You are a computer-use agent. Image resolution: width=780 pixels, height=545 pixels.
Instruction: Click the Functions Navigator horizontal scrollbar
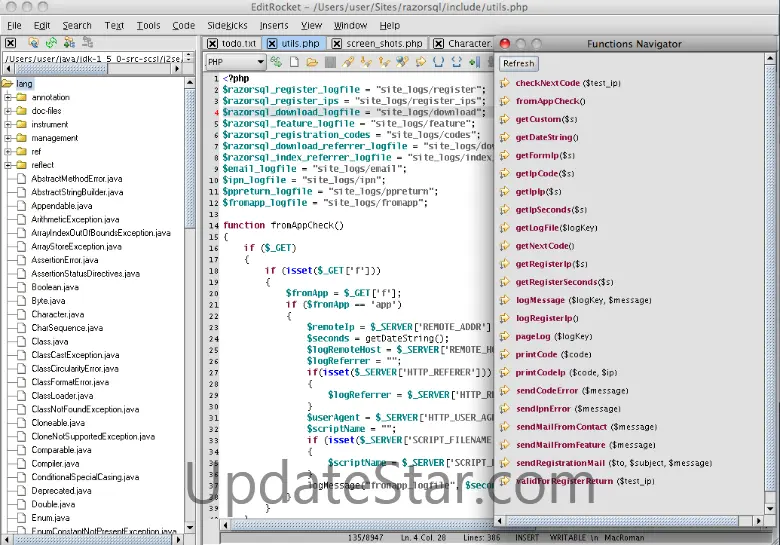click(x=622, y=521)
